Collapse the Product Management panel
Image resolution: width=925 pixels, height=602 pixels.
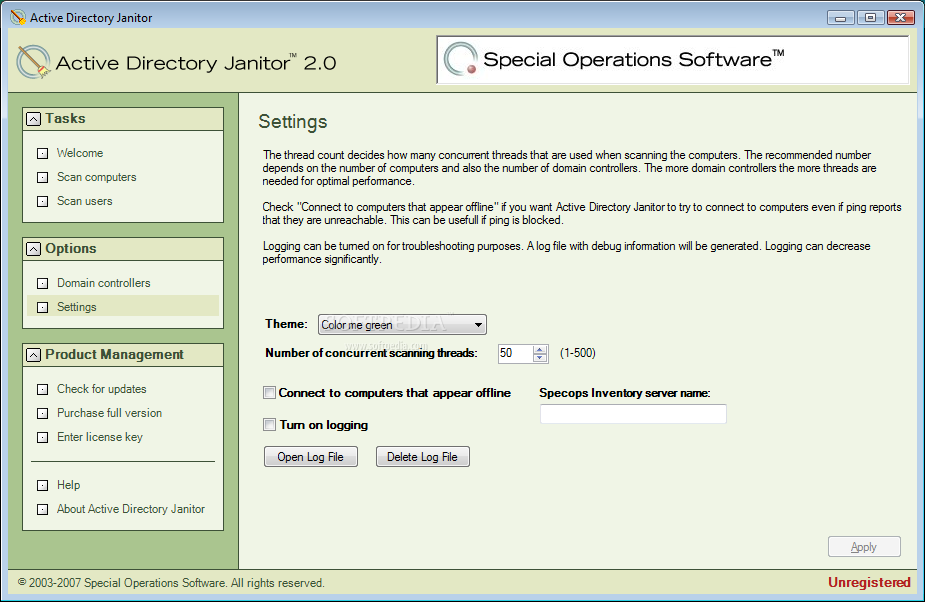tap(34, 355)
